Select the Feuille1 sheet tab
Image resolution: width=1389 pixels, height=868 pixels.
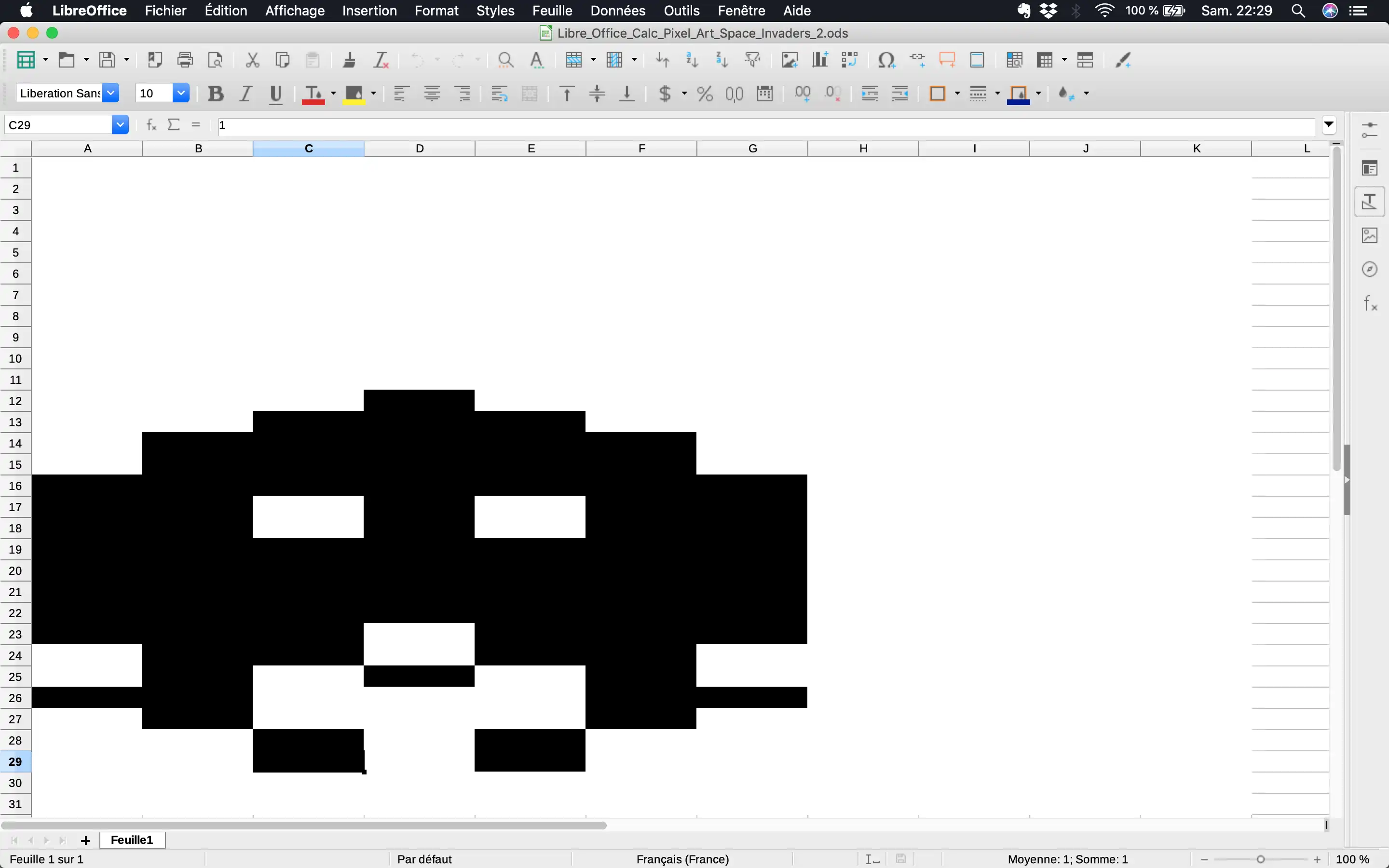(132, 840)
